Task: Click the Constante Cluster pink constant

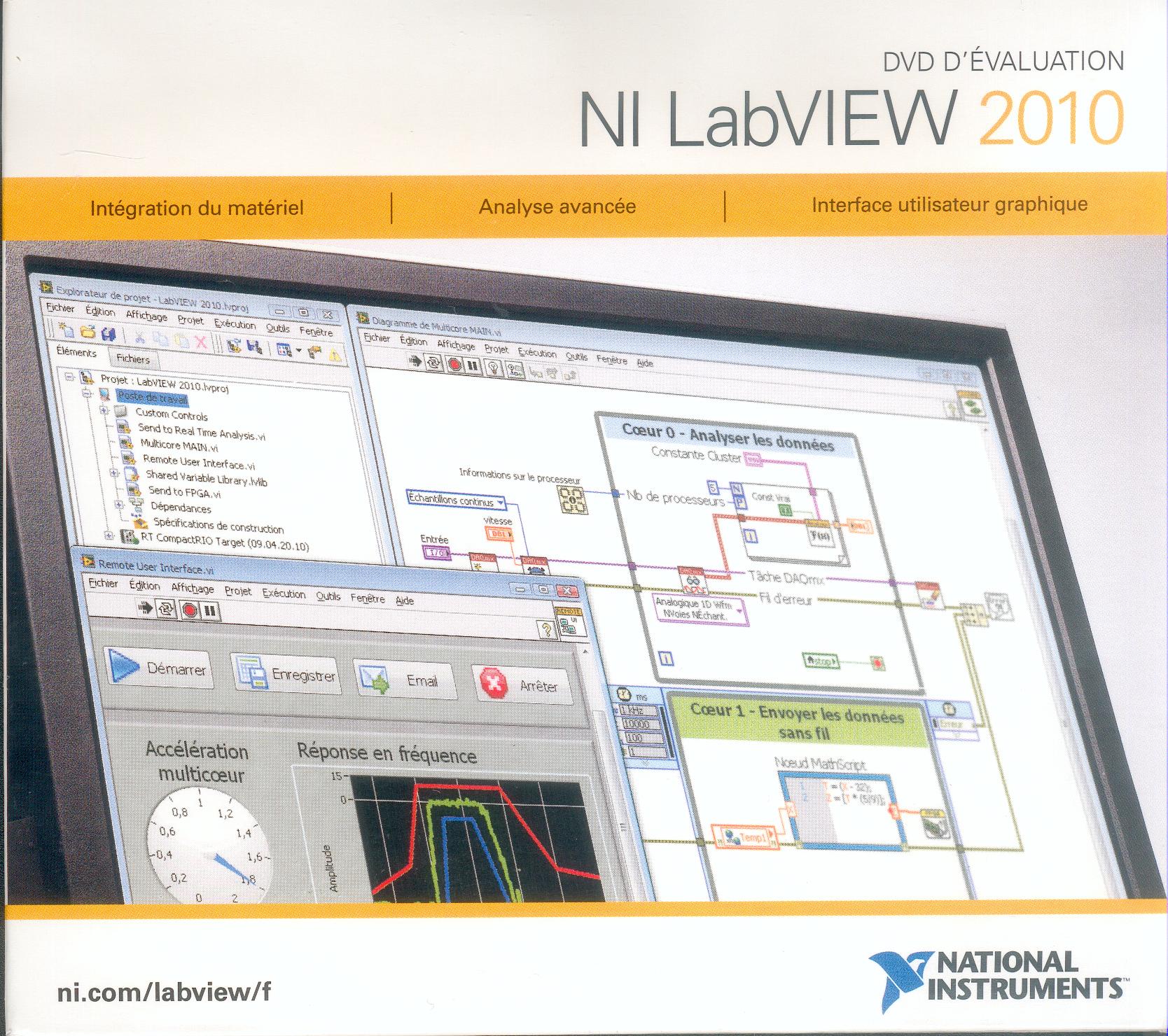Action: [x=753, y=460]
